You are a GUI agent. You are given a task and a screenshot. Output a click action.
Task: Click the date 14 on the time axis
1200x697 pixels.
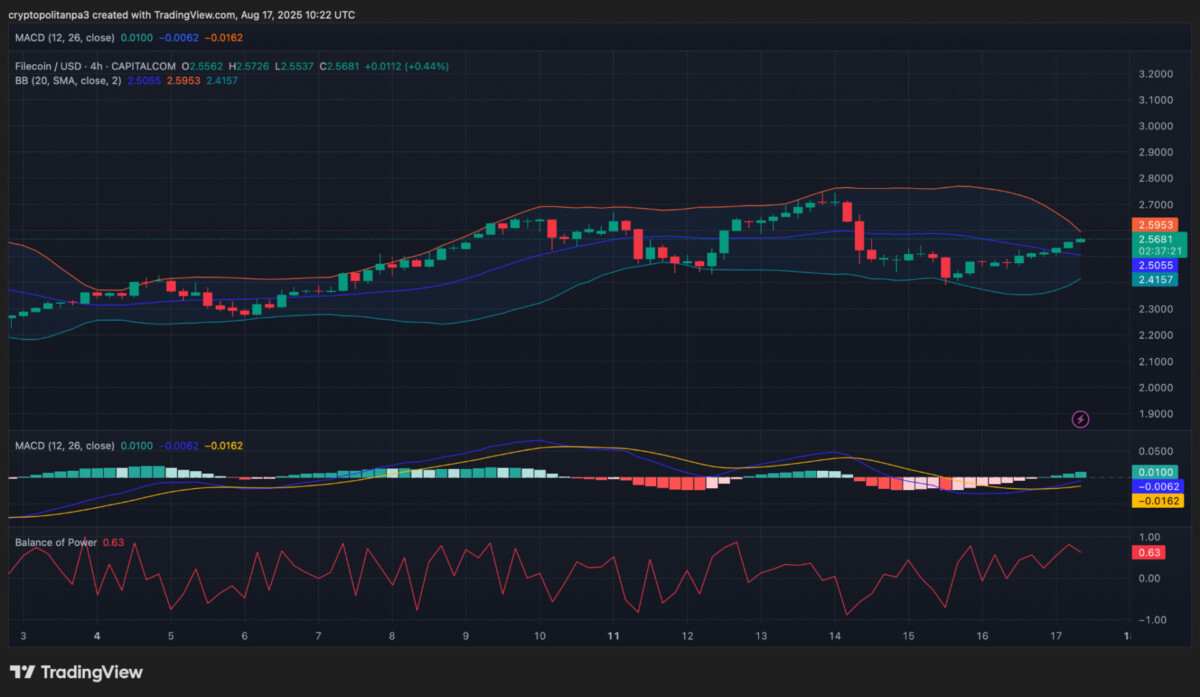click(x=835, y=636)
